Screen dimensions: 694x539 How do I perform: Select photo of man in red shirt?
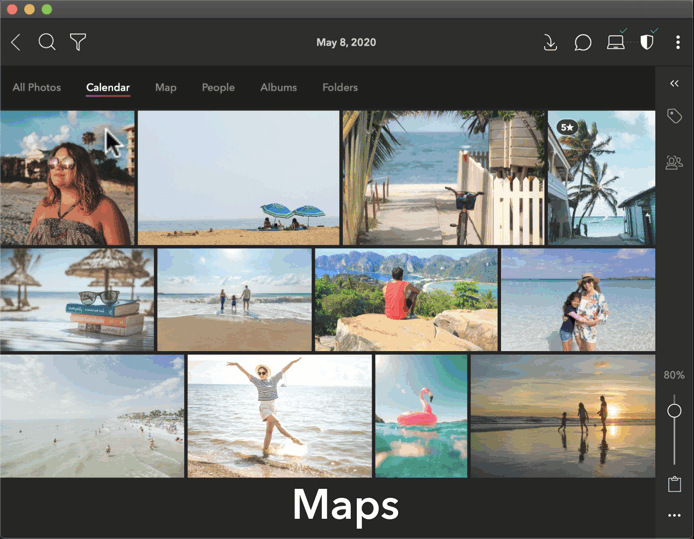pyautogui.click(x=406, y=300)
